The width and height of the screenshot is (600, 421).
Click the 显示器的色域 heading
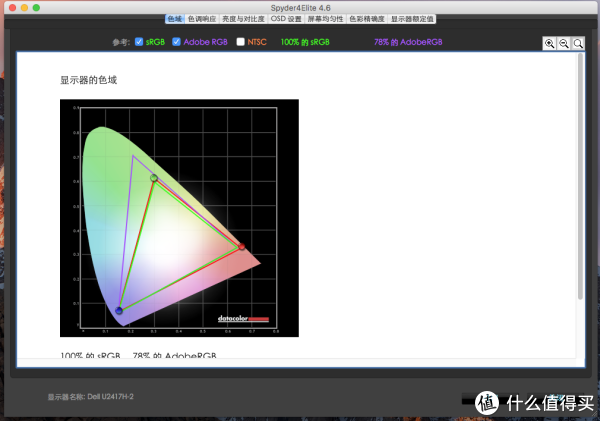88,80
